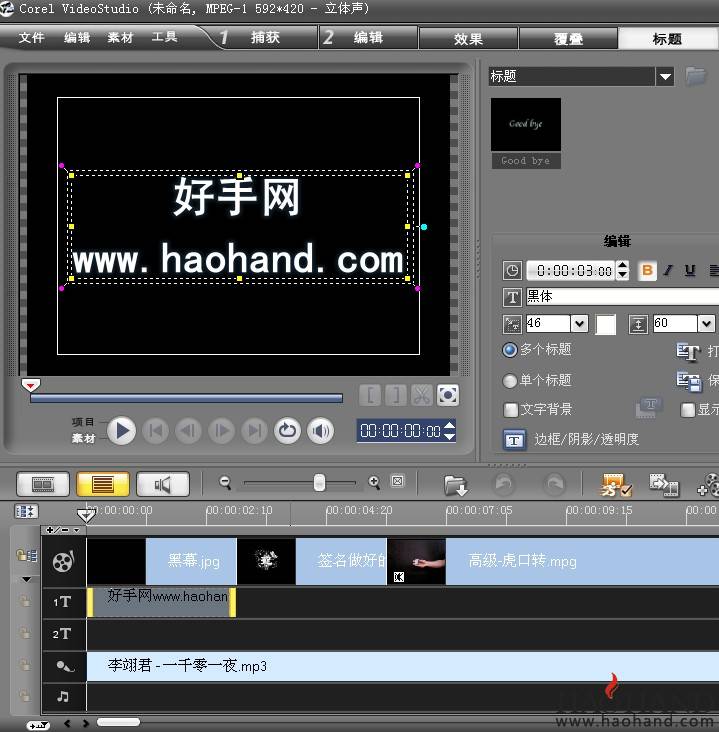
Task: Toggle ripple editing icon
Action: click(27, 556)
